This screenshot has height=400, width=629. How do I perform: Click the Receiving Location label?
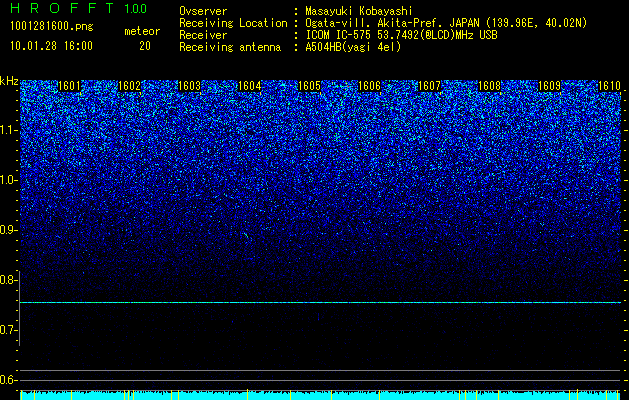pyautogui.click(x=233, y=23)
